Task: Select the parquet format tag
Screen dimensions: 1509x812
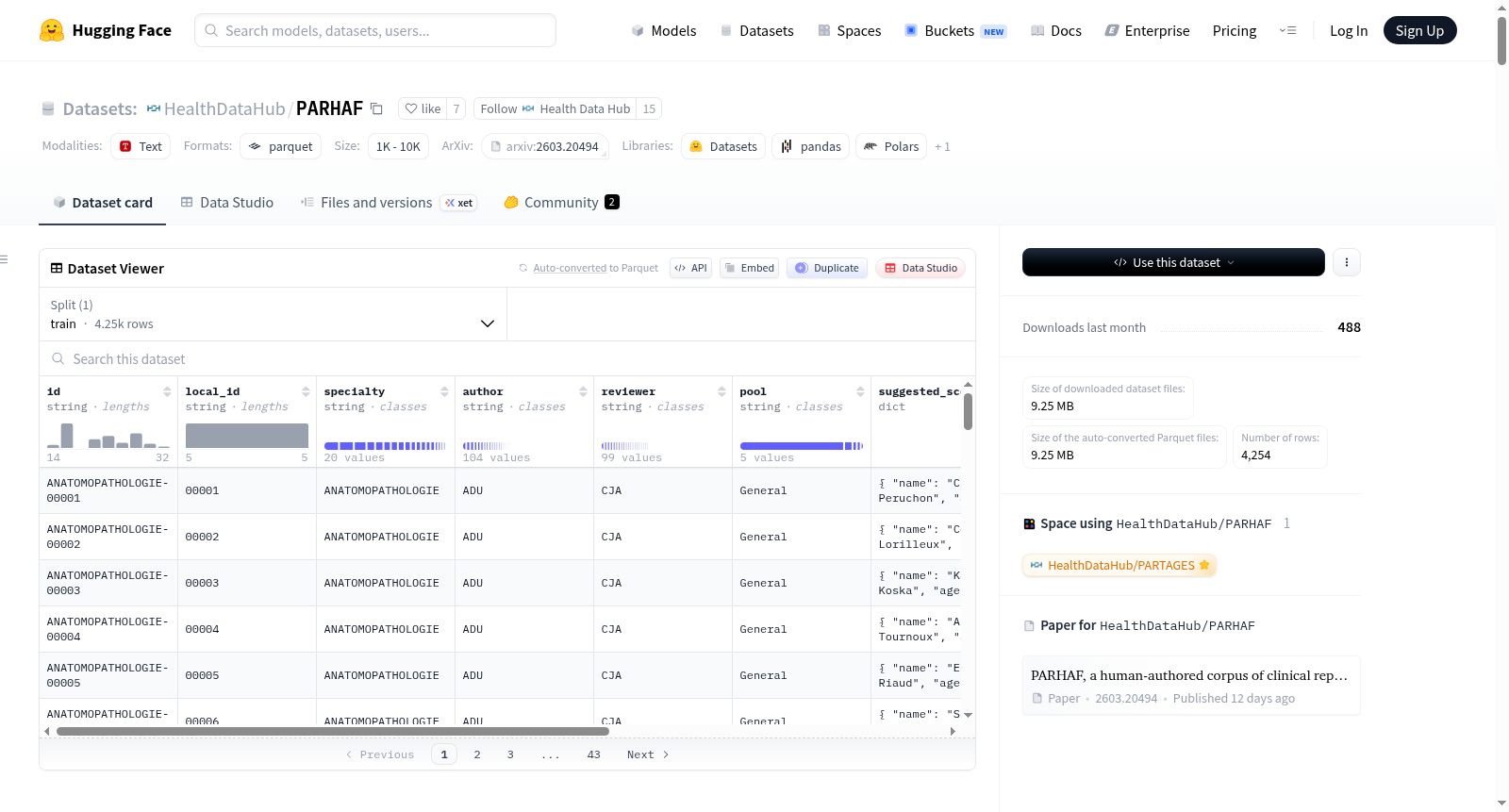Action: tap(281, 146)
